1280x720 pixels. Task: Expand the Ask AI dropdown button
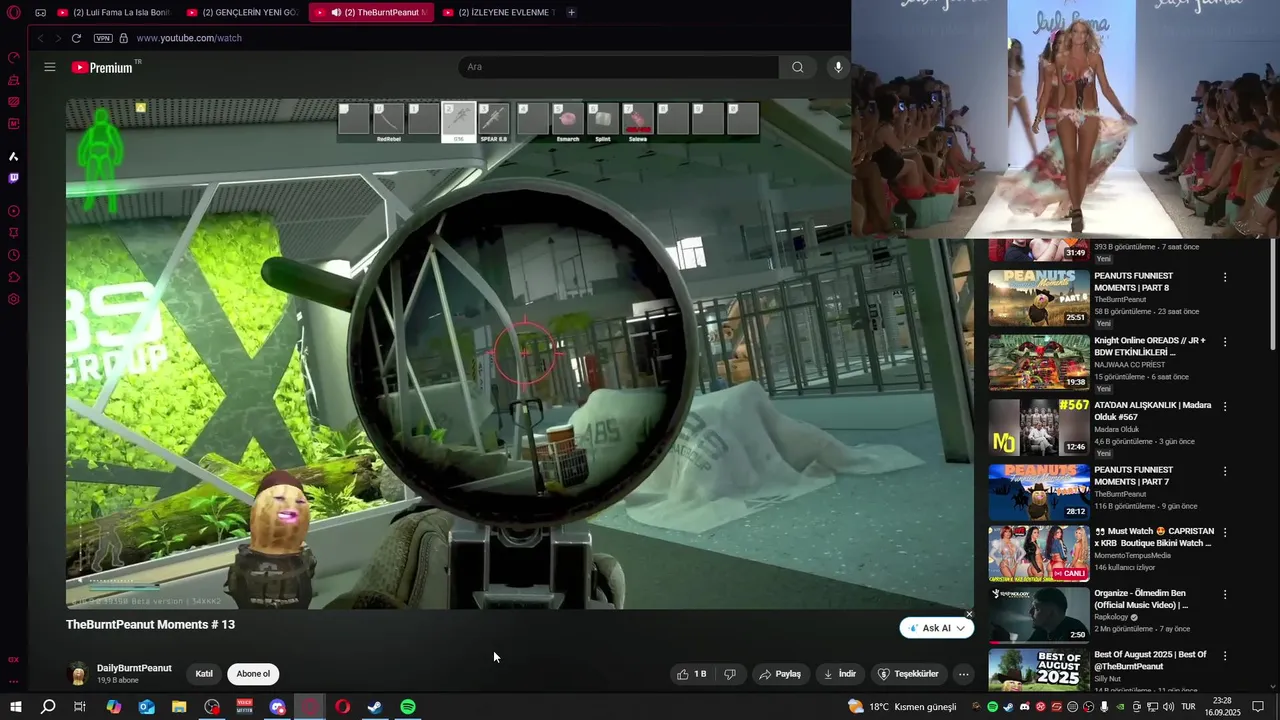tap(936, 628)
